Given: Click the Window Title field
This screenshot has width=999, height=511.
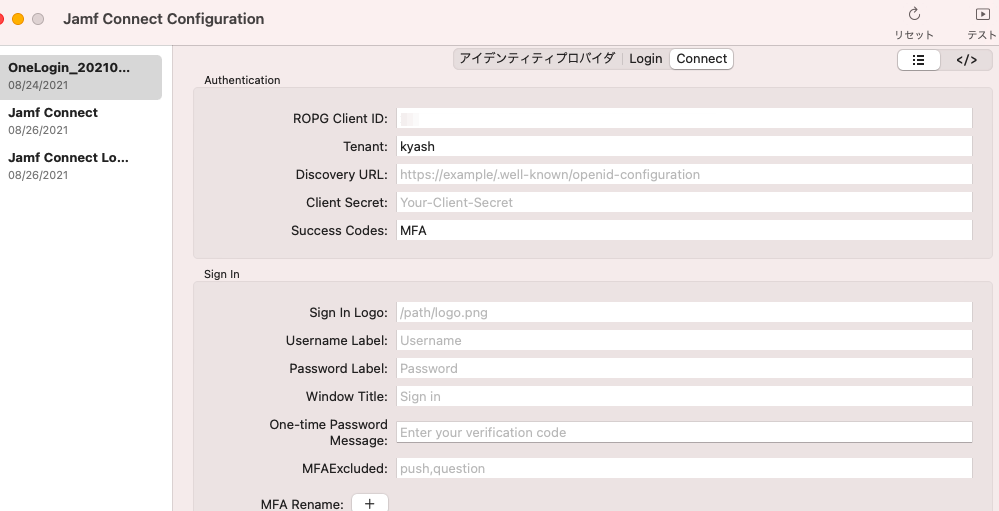Looking at the screenshot, I should click(x=684, y=396).
